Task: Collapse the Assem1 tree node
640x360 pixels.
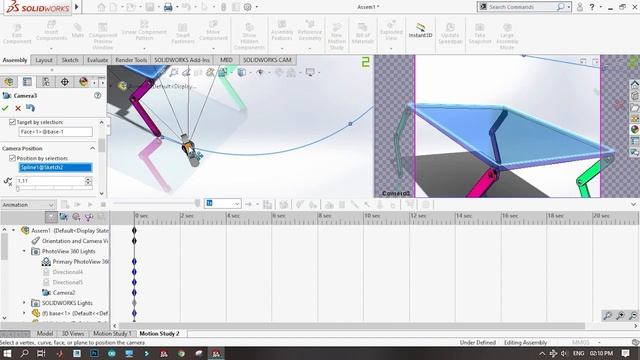Action: [x=13, y=231]
